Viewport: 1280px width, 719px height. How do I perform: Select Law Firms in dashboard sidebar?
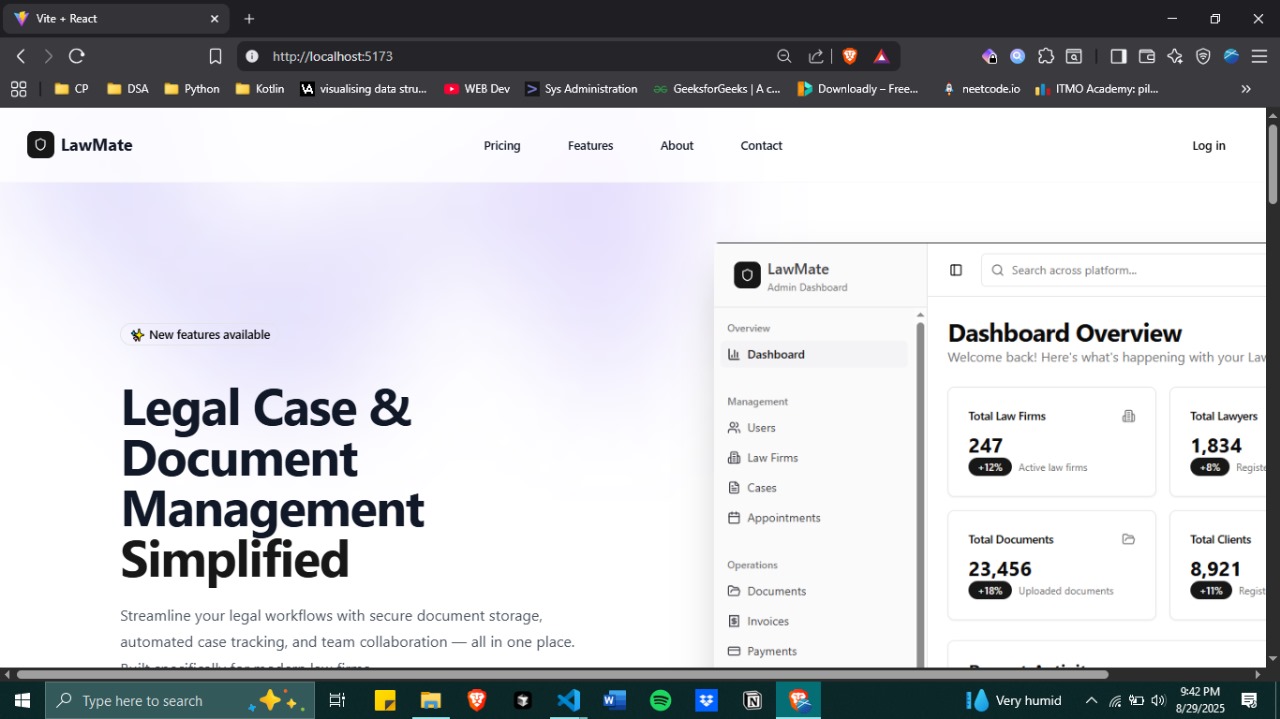(x=772, y=458)
